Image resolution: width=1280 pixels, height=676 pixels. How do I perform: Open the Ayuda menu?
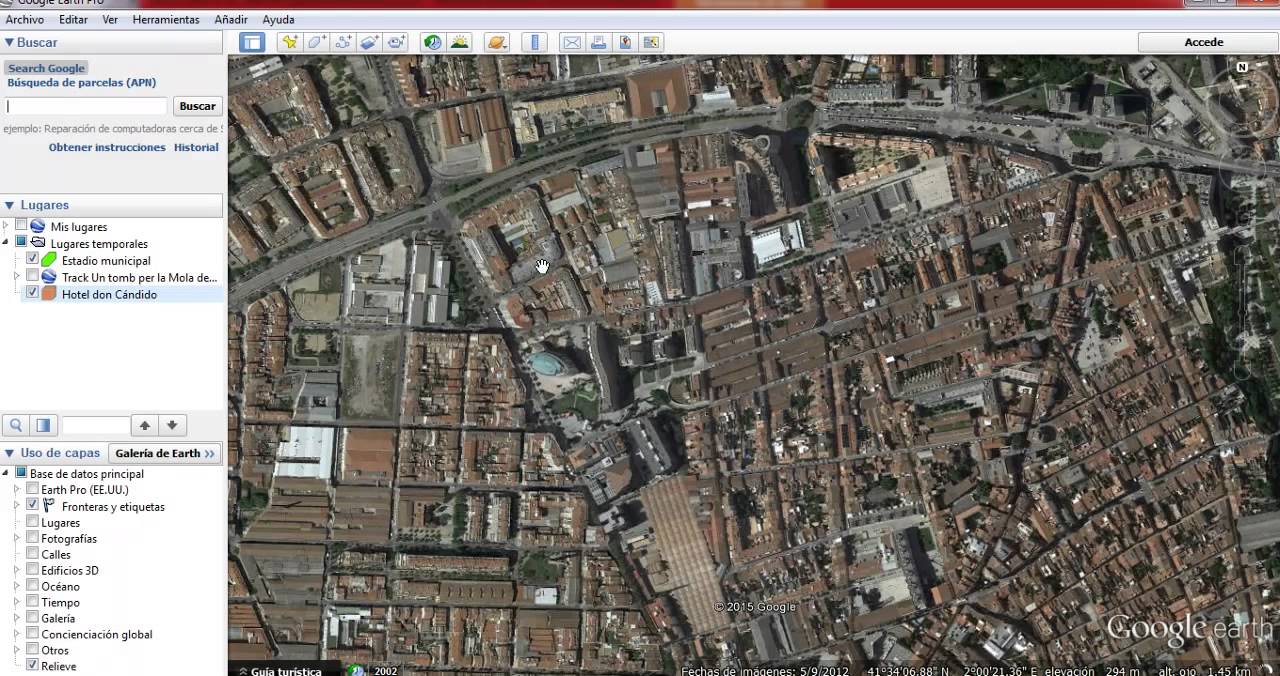278,20
